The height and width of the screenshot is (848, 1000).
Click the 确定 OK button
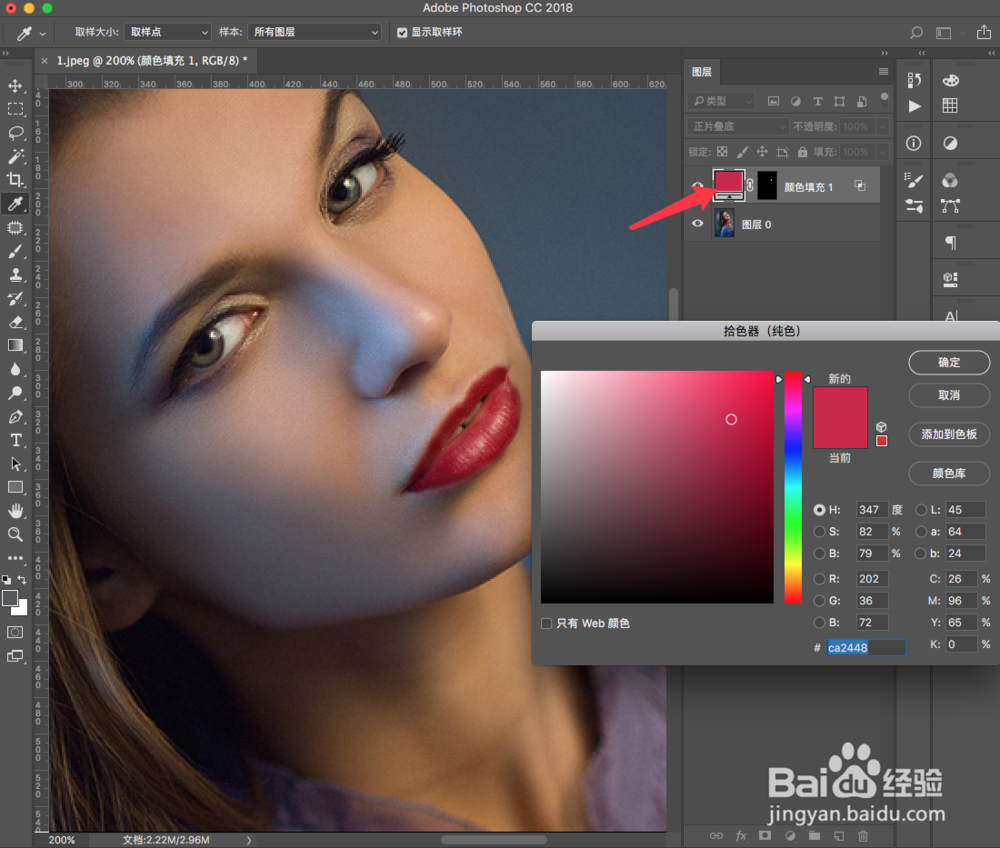pyautogui.click(x=949, y=362)
